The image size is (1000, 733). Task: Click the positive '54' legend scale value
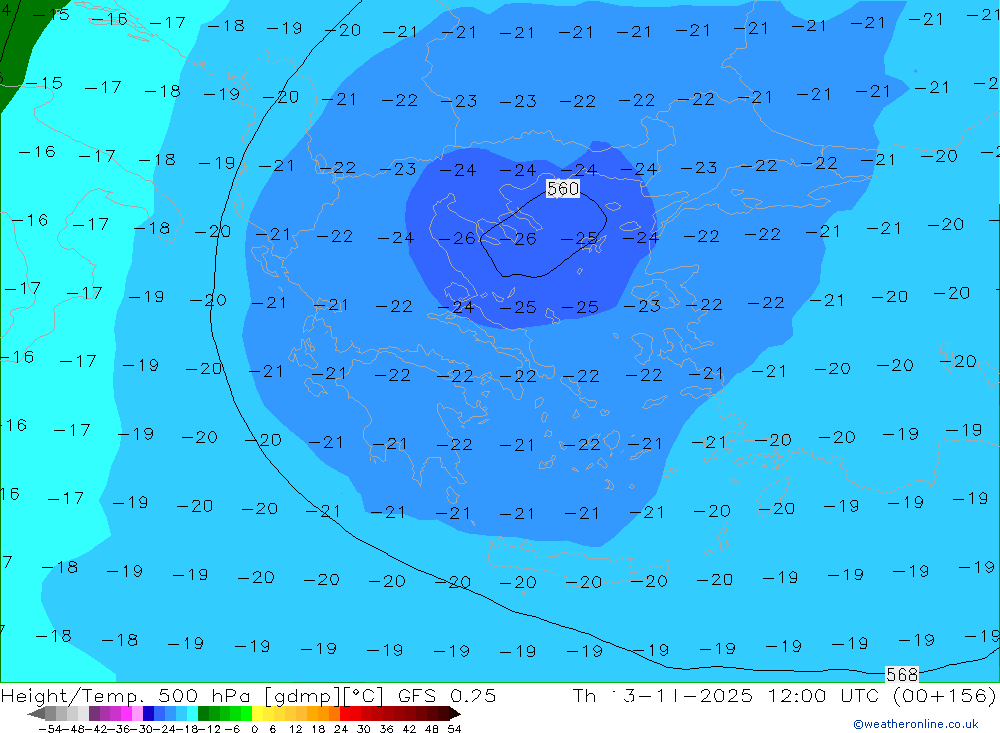click(x=454, y=729)
